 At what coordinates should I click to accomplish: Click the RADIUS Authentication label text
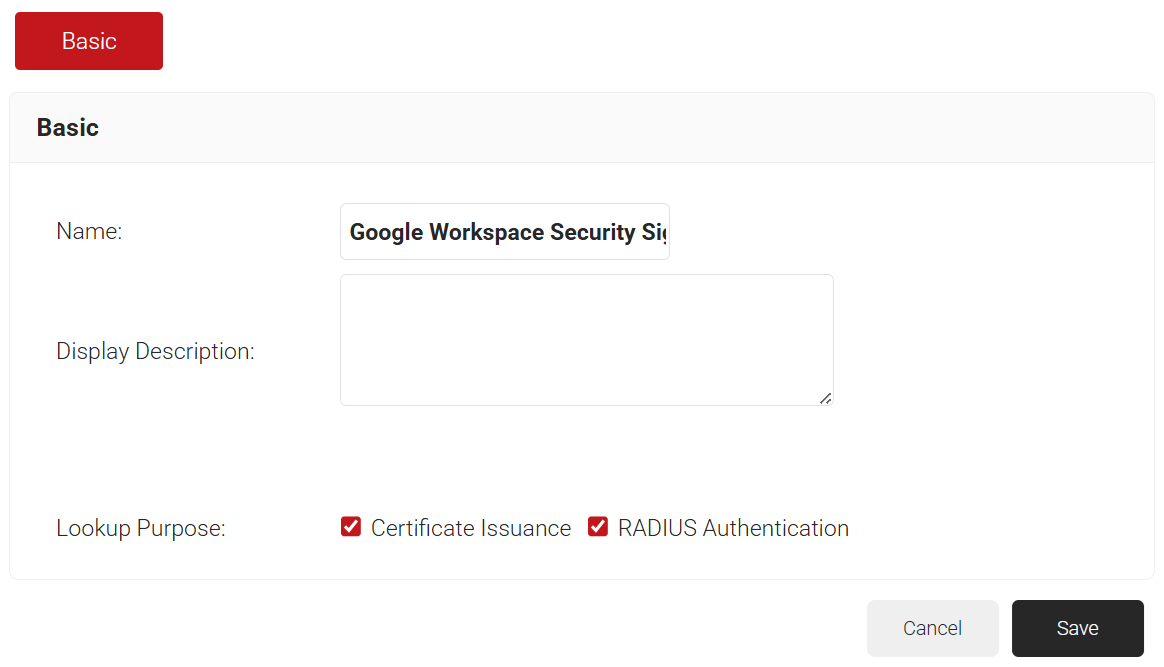click(733, 528)
